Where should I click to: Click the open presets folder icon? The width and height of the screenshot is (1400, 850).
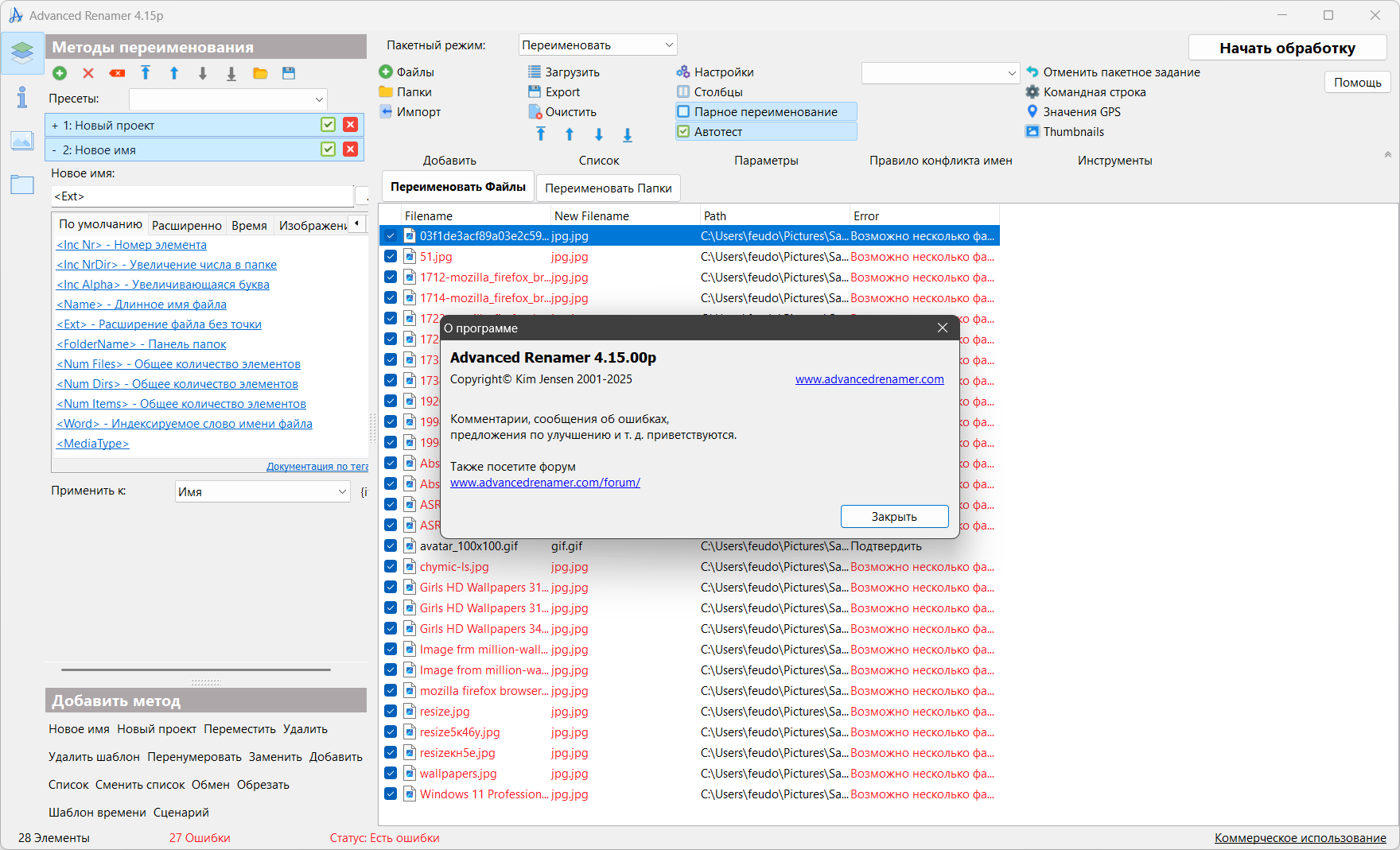tap(260, 73)
